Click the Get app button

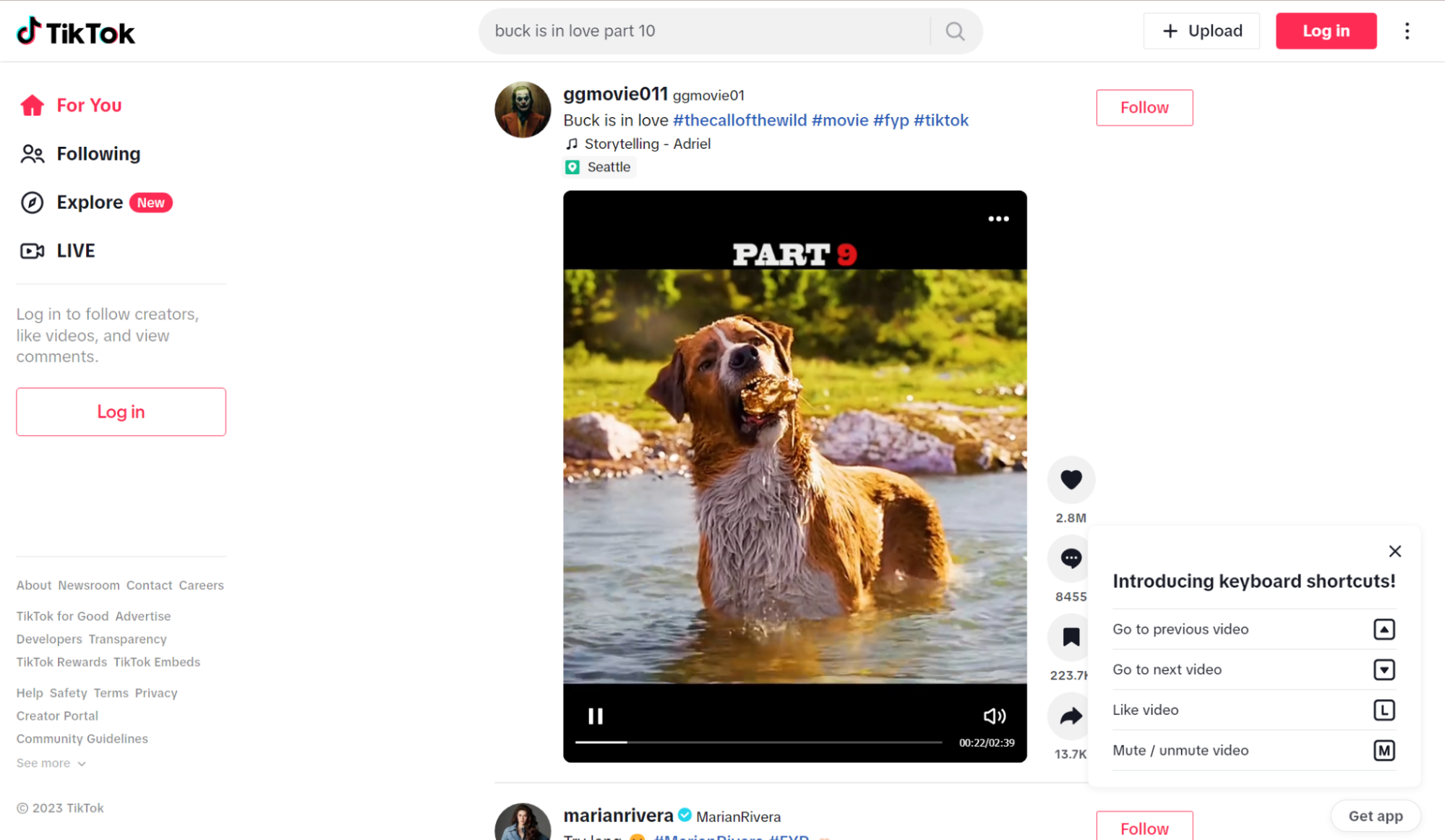[x=1375, y=816]
